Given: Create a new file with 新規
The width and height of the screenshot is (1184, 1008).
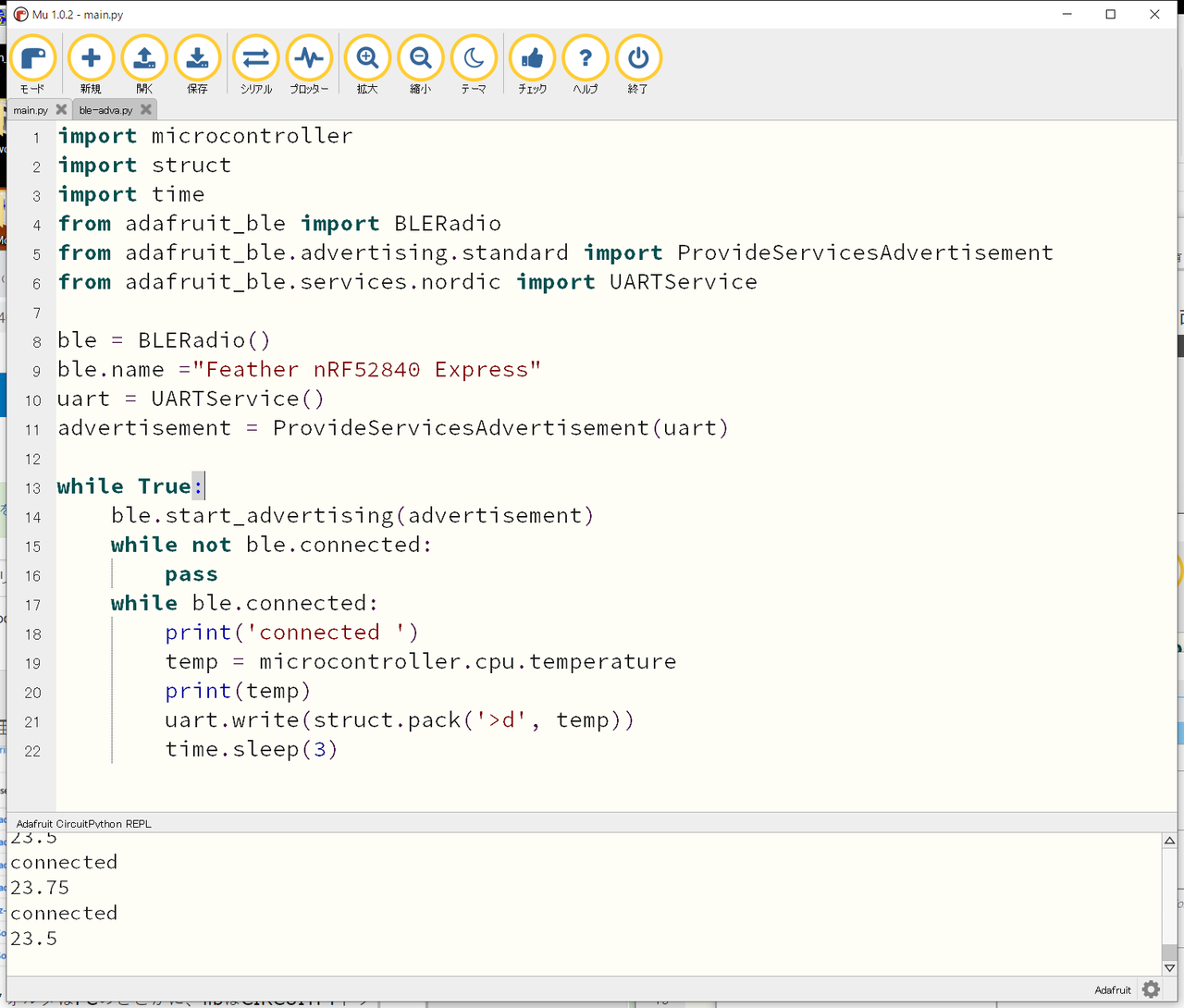Looking at the screenshot, I should [91, 57].
